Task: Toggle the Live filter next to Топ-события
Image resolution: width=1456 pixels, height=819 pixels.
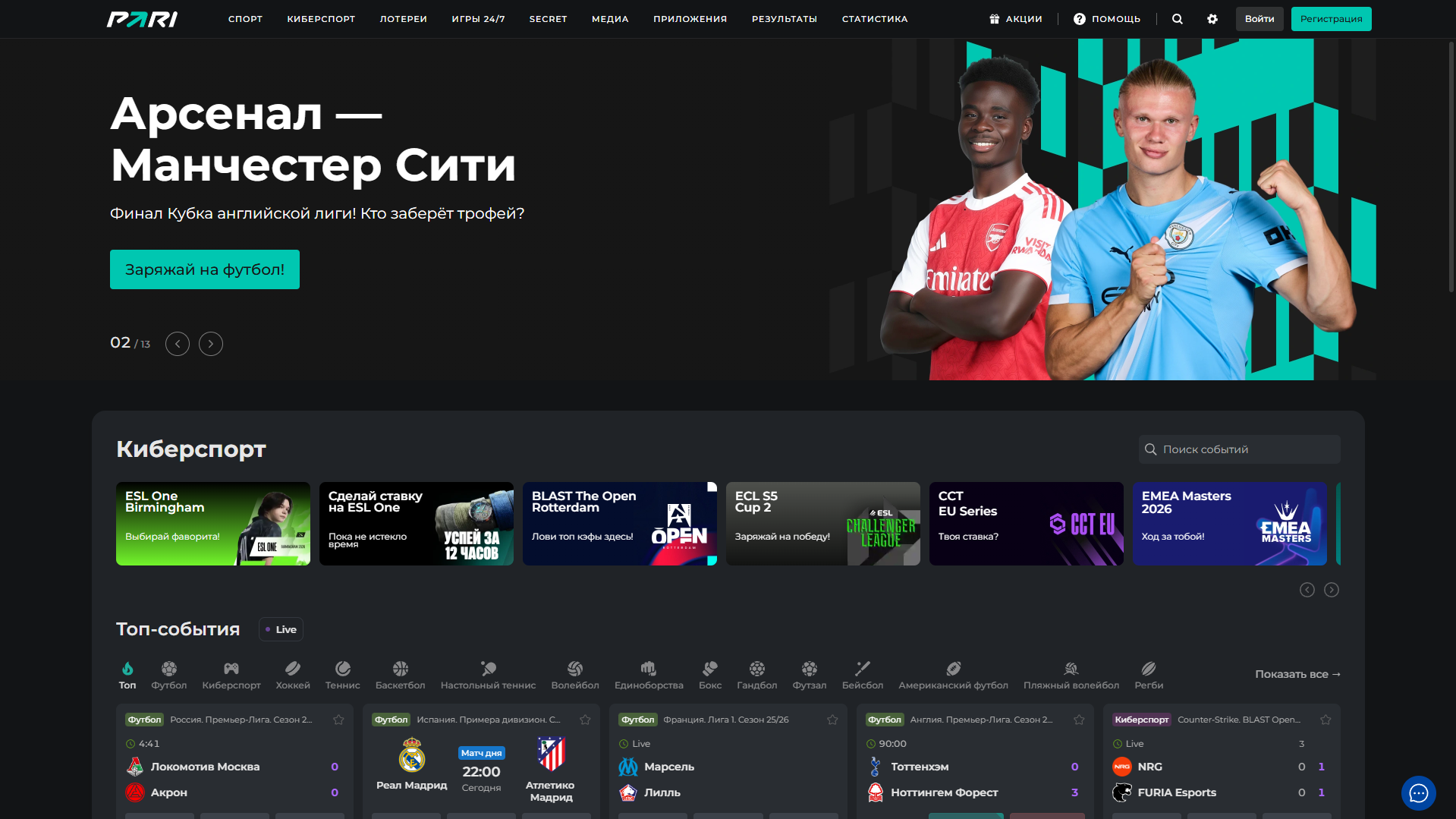Action: click(281, 629)
